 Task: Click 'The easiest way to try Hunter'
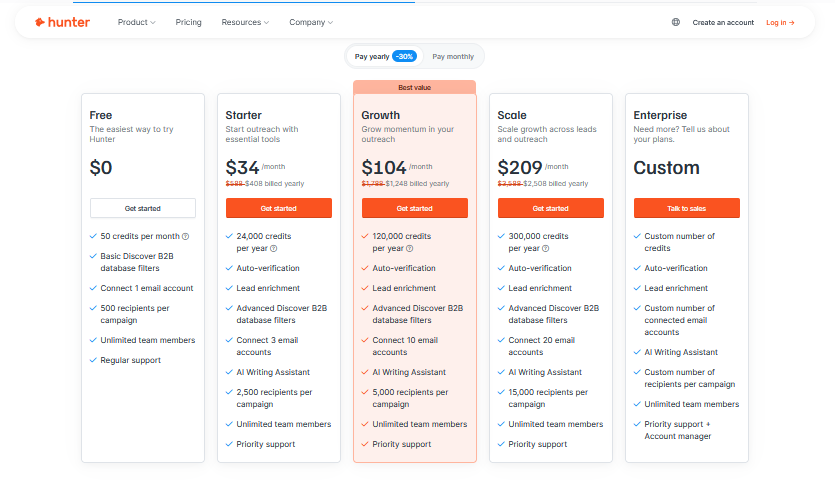coord(132,134)
